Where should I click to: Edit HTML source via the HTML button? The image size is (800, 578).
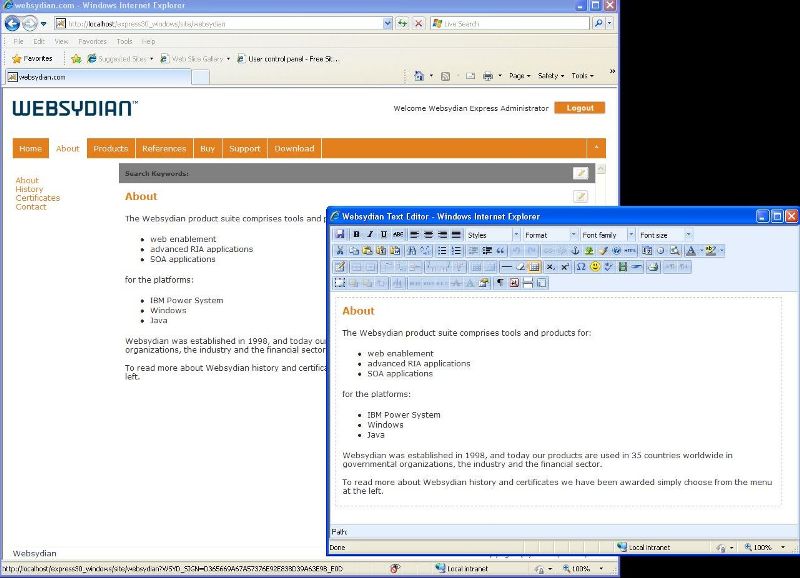tap(631, 250)
